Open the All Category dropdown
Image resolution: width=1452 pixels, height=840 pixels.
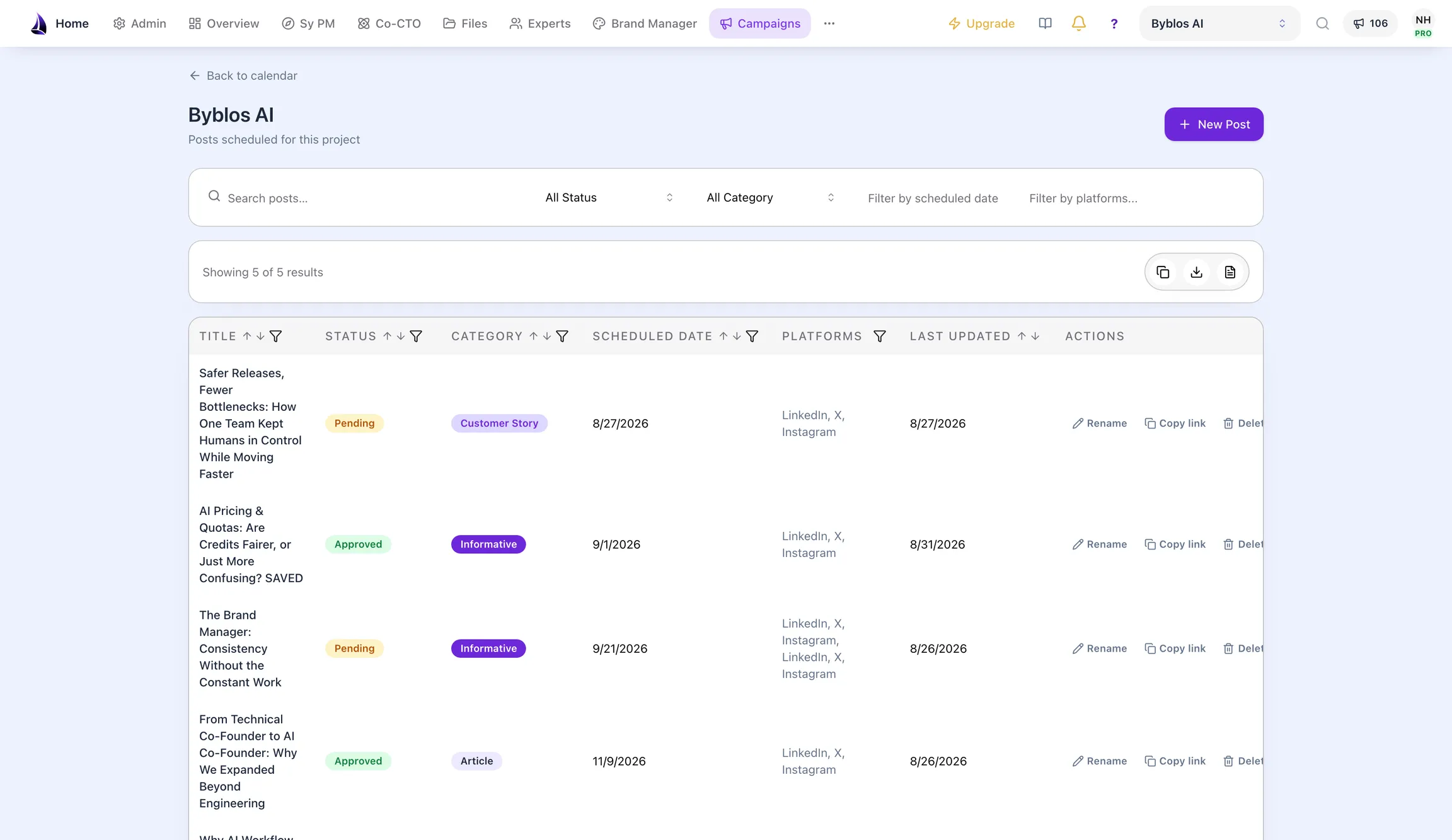[x=770, y=198]
